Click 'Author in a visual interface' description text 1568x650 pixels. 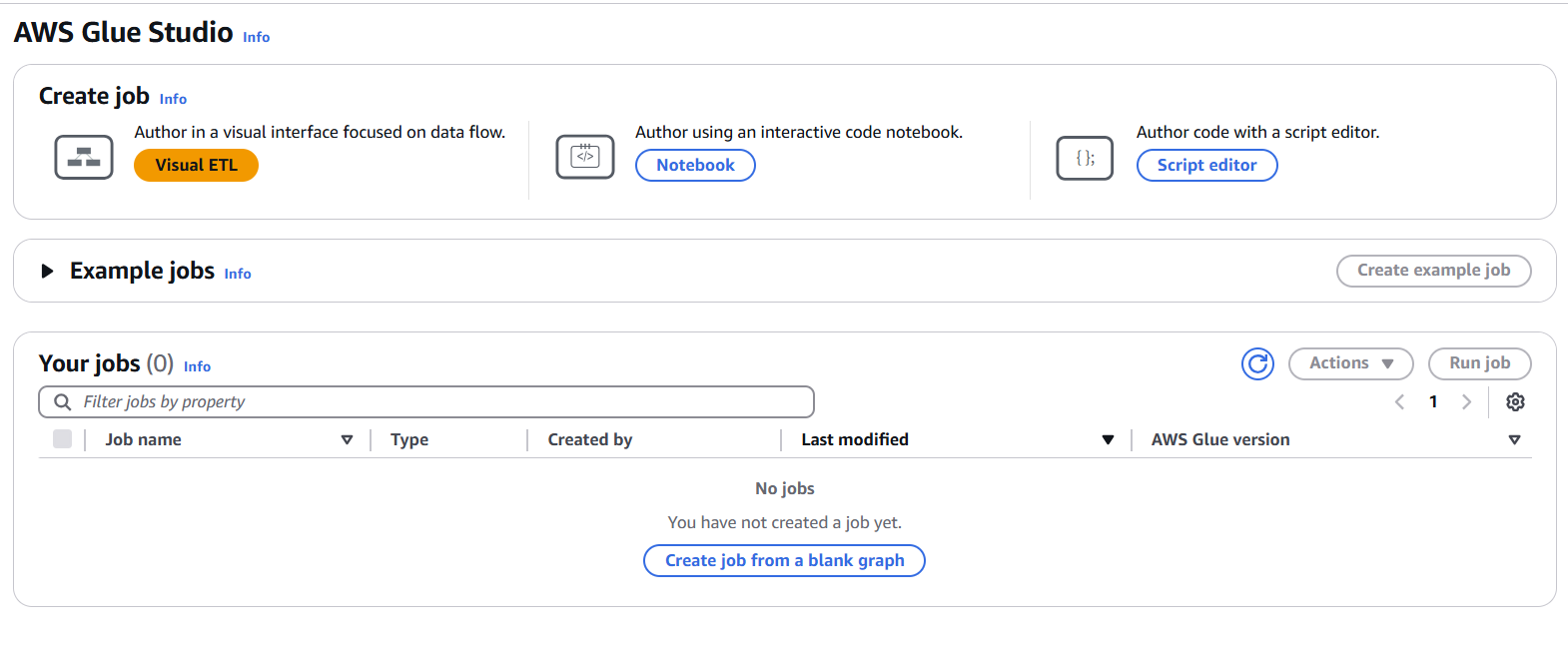click(x=320, y=132)
